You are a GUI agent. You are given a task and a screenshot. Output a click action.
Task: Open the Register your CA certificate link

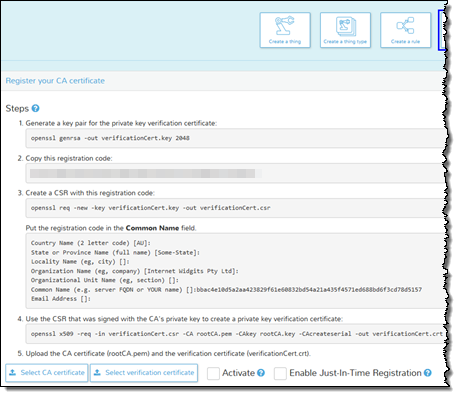point(55,81)
